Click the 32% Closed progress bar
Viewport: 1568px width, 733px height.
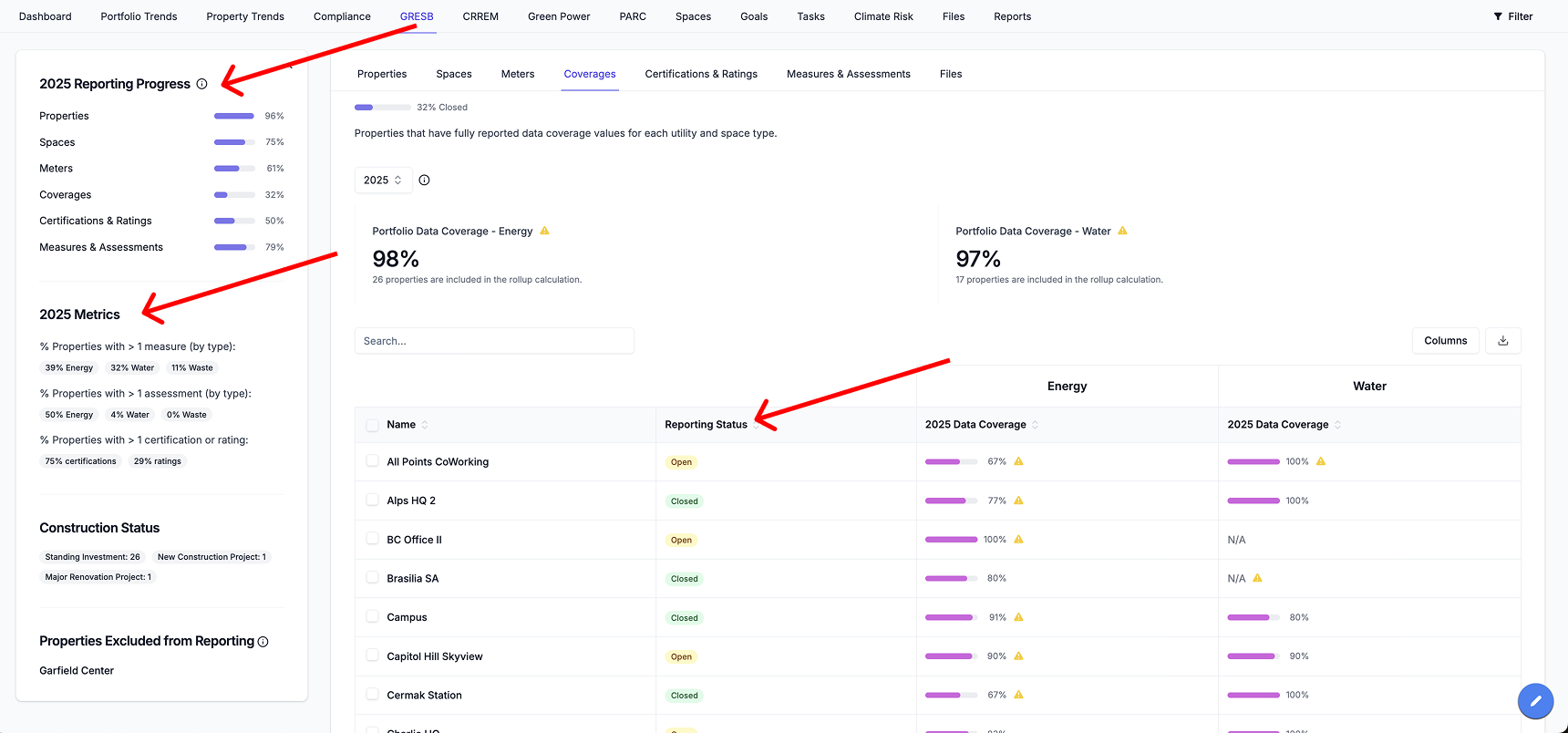tap(382, 108)
